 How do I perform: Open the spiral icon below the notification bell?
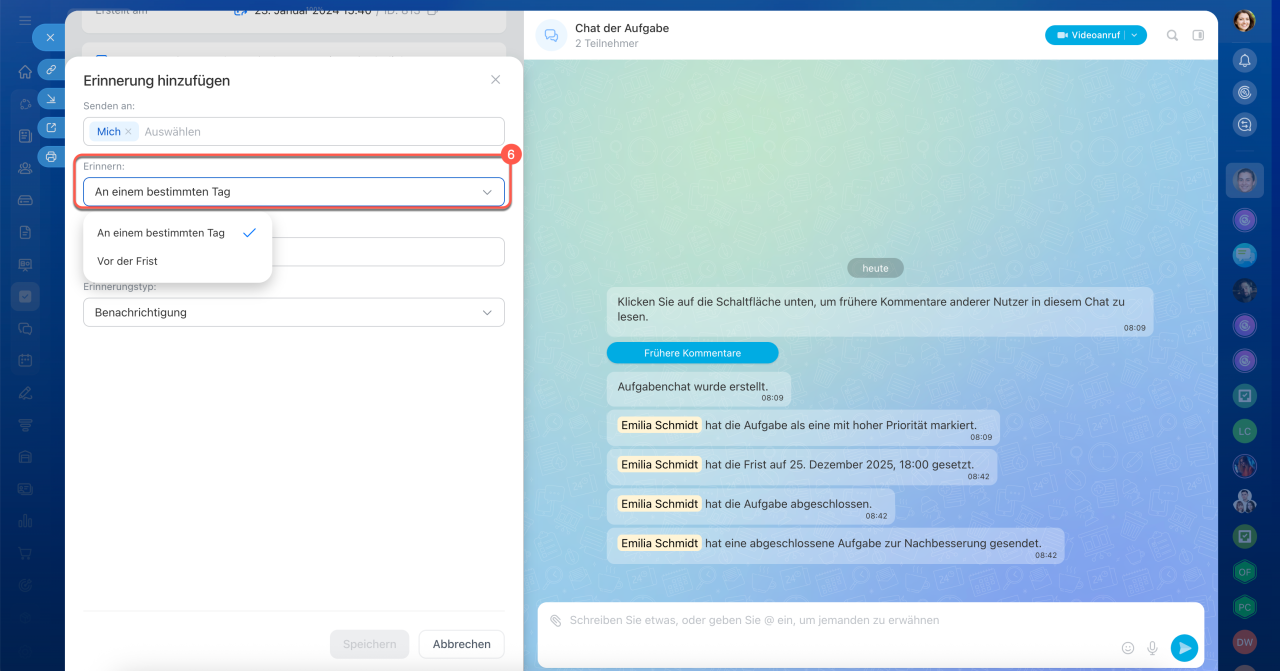click(x=1244, y=92)
